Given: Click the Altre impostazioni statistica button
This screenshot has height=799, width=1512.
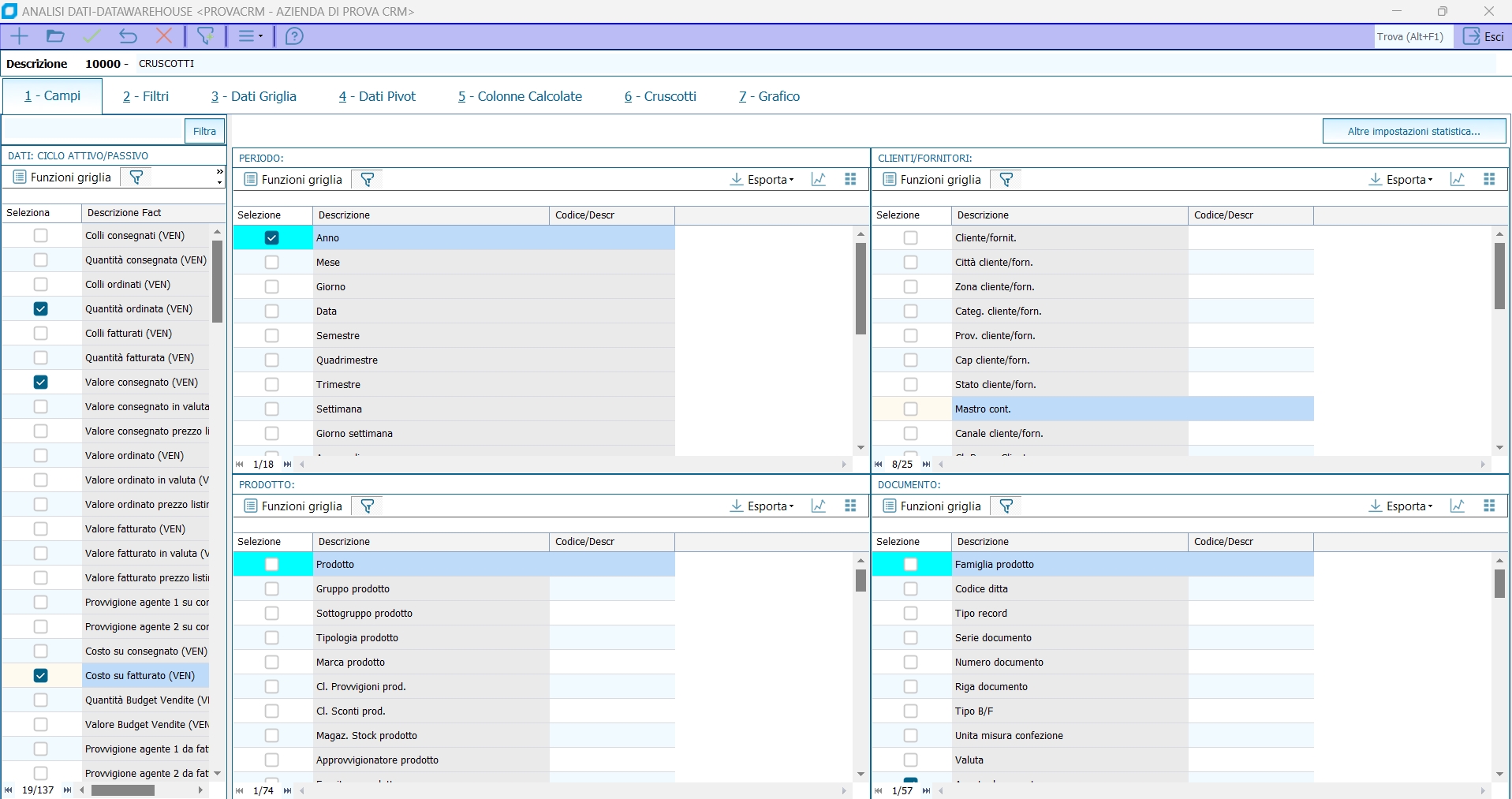Looking at the screenshot, I should (x=1413, y=132).
